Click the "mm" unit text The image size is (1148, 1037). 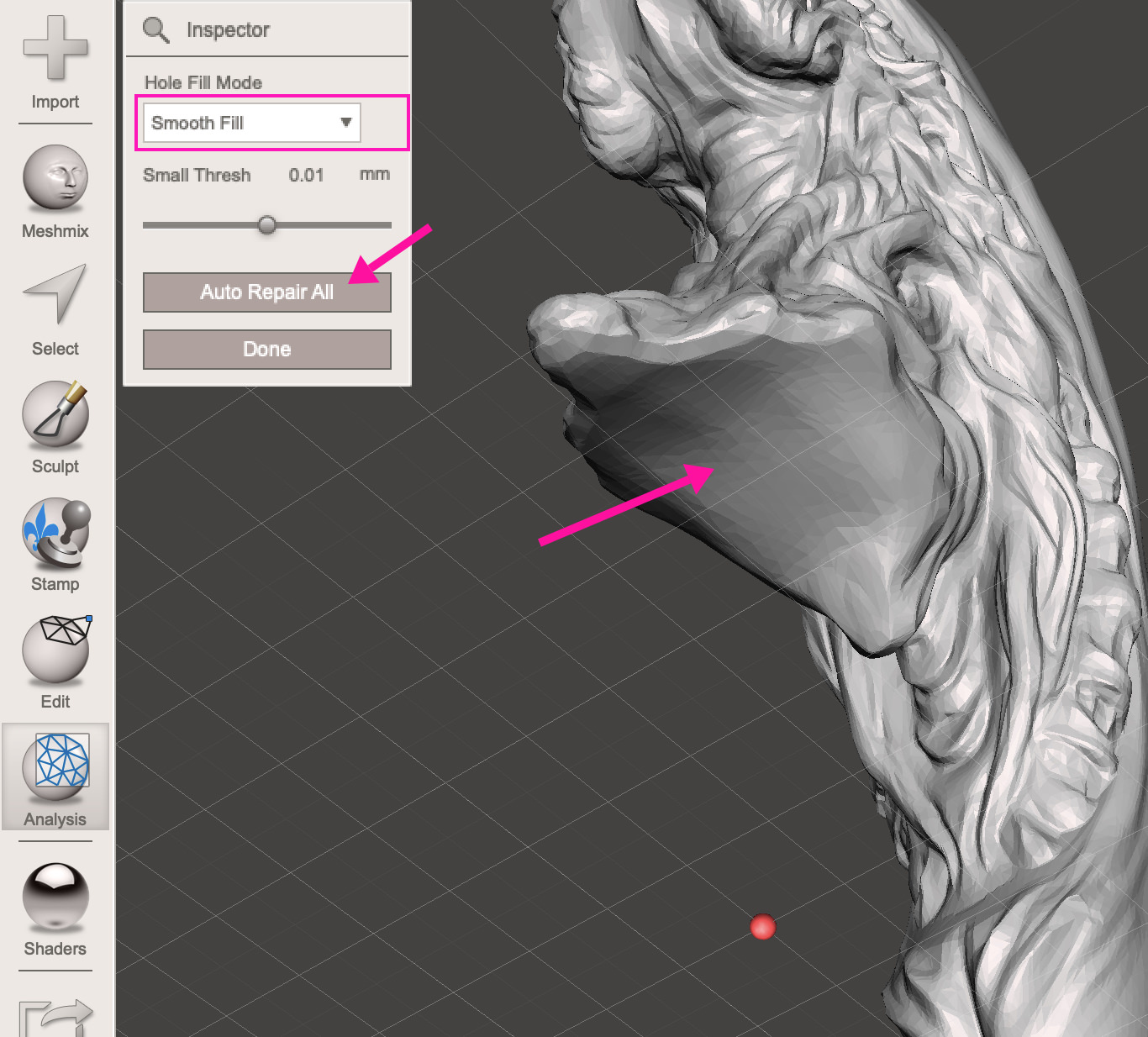click(x=375, y=174)
